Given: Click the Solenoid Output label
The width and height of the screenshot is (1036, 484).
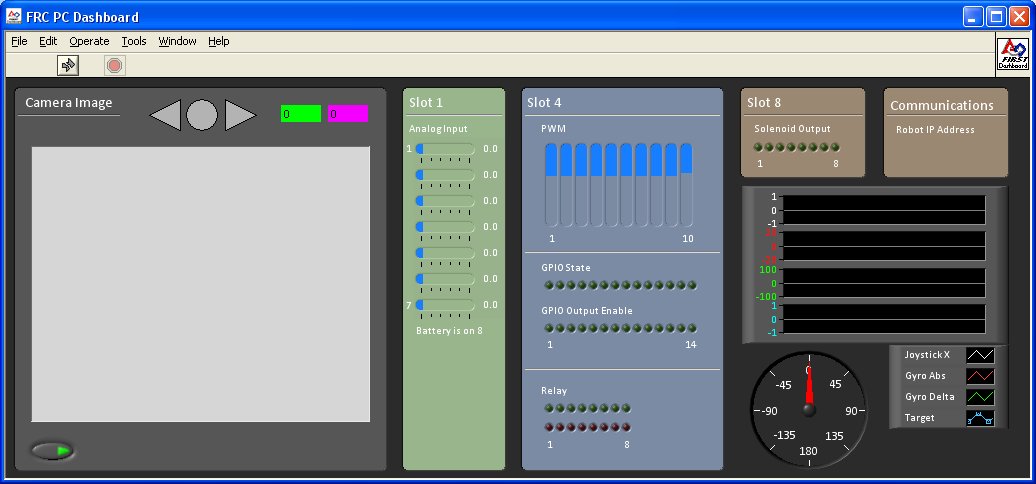Looking at the screenshot, I should tap(792, 129).
